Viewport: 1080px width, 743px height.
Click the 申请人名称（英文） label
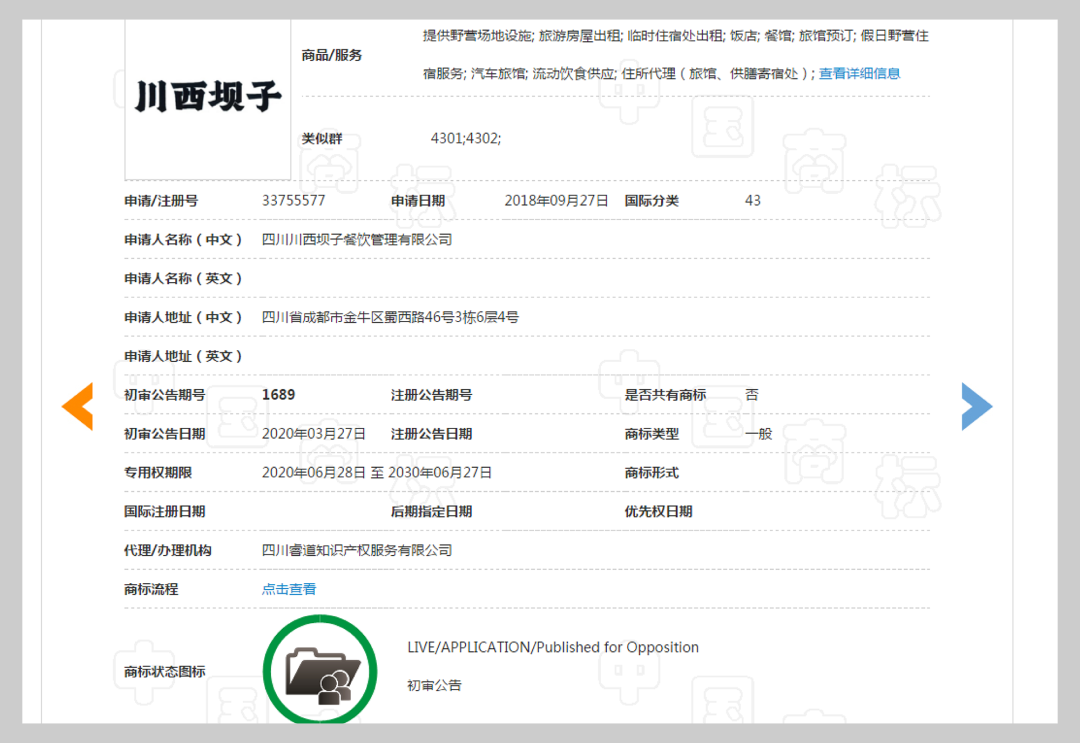coord(183,279)
